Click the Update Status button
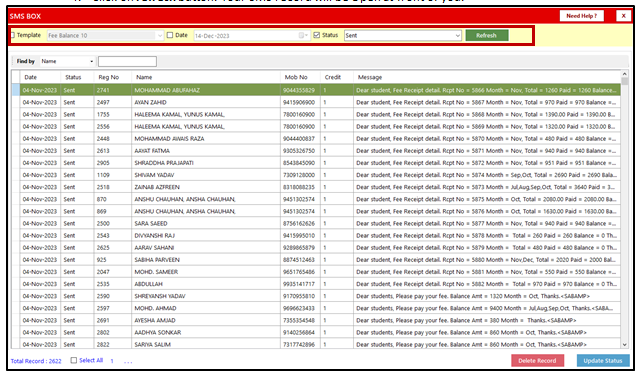 (x=603, y=360)
